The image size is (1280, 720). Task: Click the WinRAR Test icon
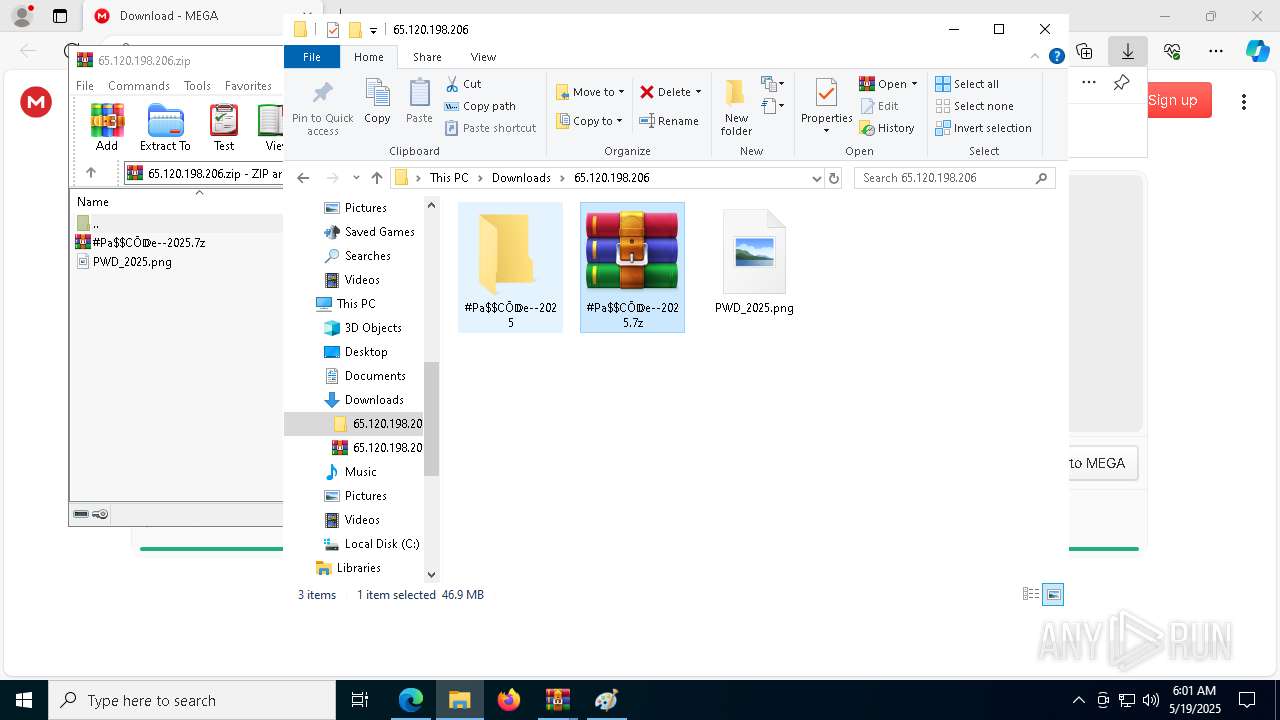point(224,128)
